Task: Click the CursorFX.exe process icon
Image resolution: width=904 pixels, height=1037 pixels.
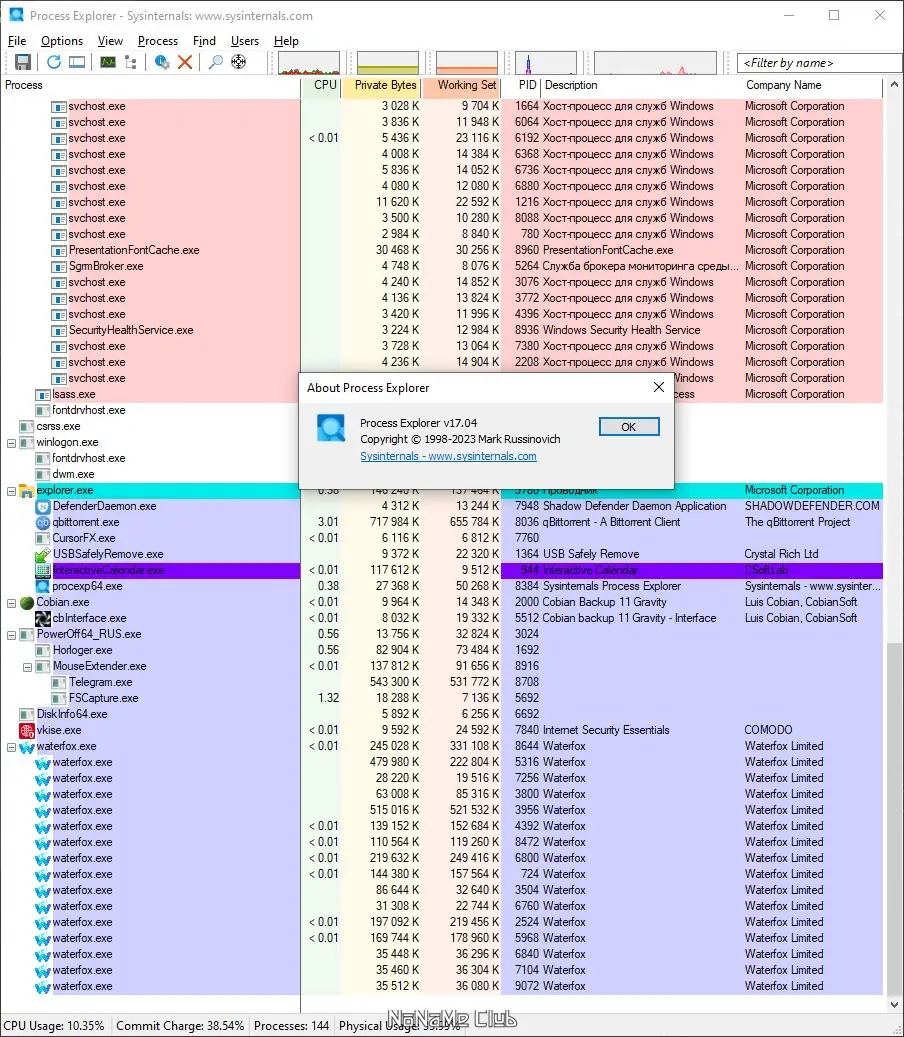Action: click(43, 538)
